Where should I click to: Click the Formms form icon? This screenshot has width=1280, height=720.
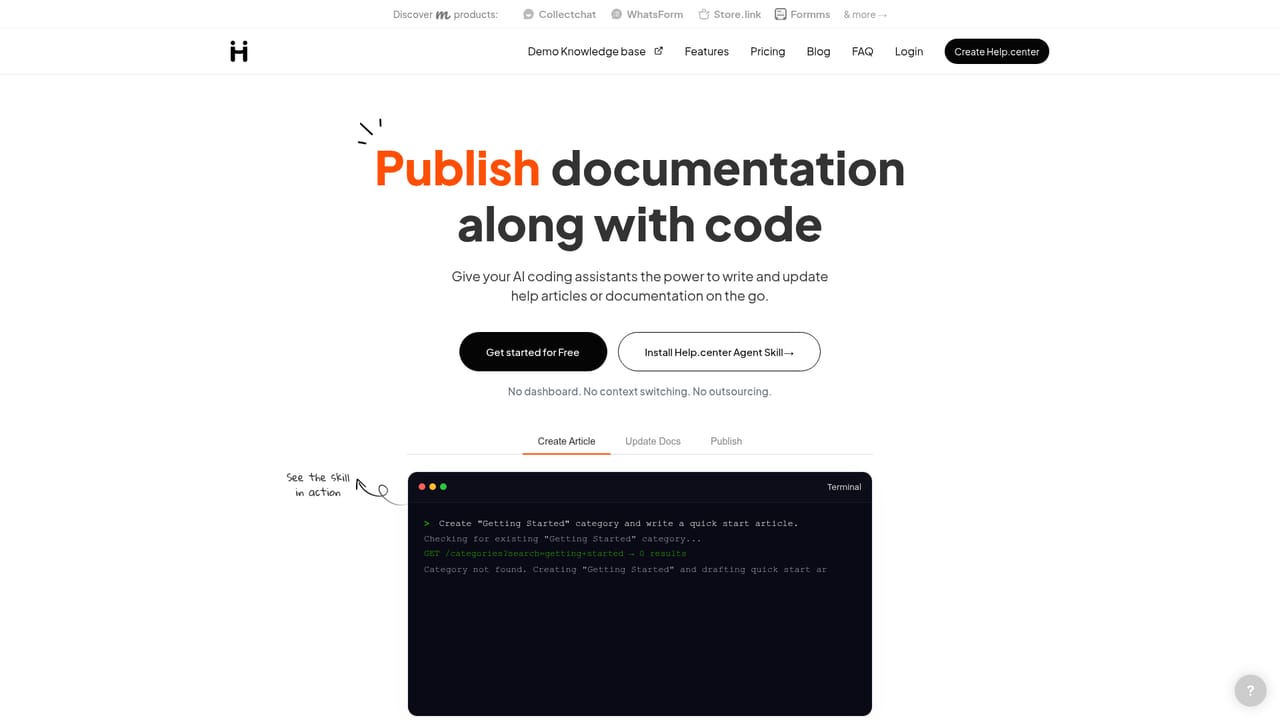[781, 14]
